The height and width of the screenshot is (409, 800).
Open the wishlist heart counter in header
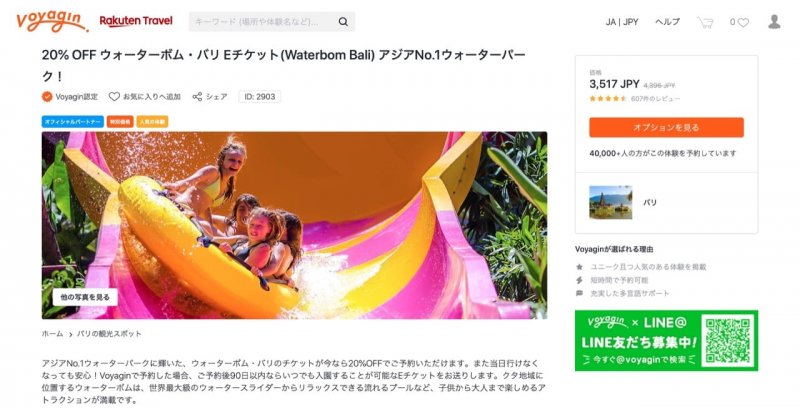[x=739, y=22]
